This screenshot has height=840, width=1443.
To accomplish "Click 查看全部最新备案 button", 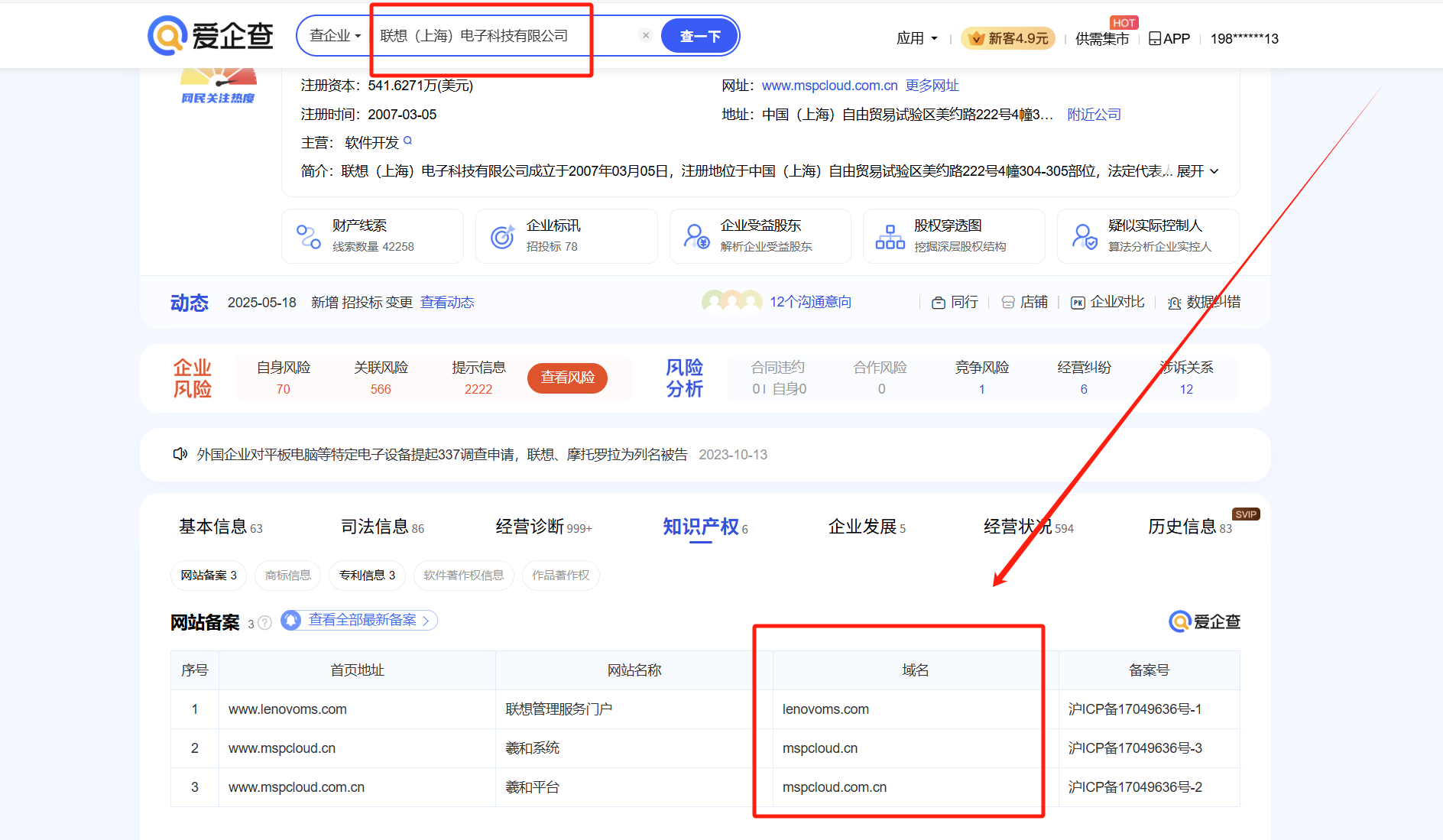I will tap(359, 620).
